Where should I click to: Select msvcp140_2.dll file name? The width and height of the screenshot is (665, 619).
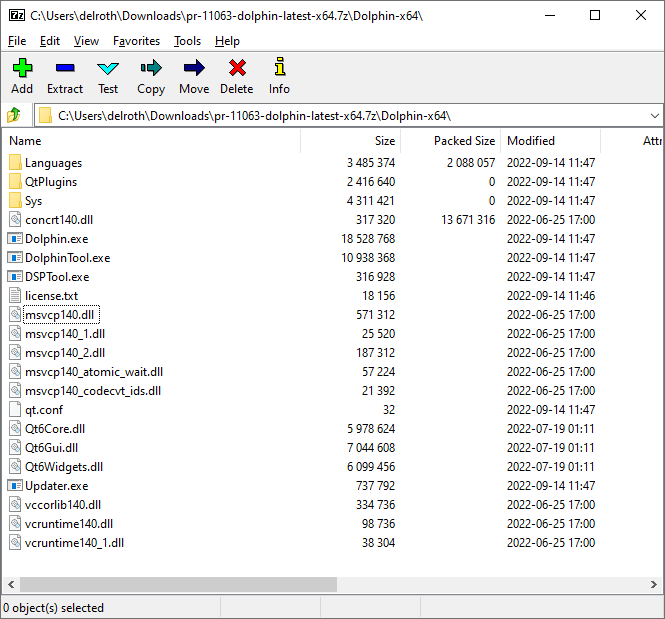click(65, 353)
